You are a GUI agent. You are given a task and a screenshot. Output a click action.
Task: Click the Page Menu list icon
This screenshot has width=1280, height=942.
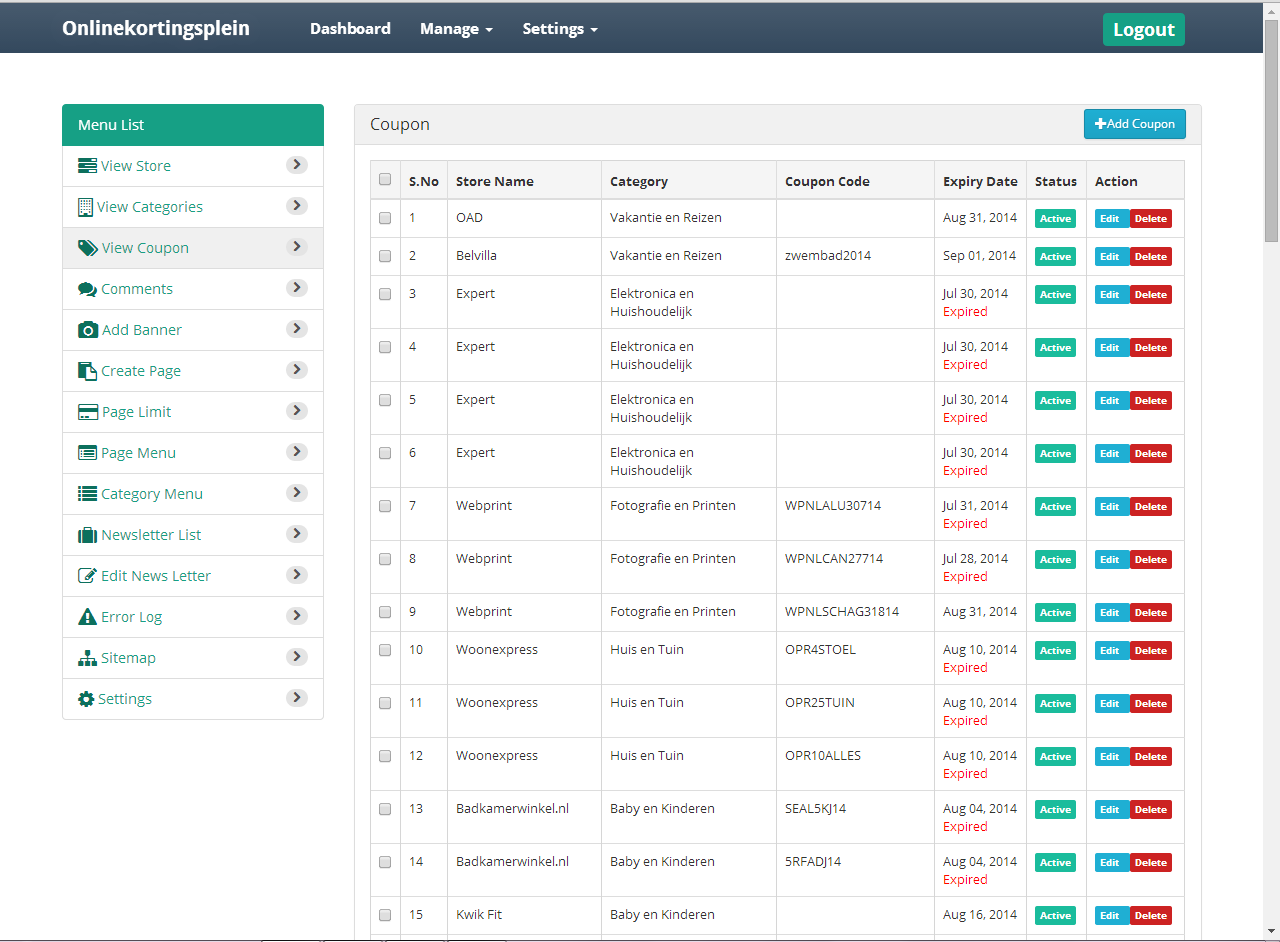87,453
